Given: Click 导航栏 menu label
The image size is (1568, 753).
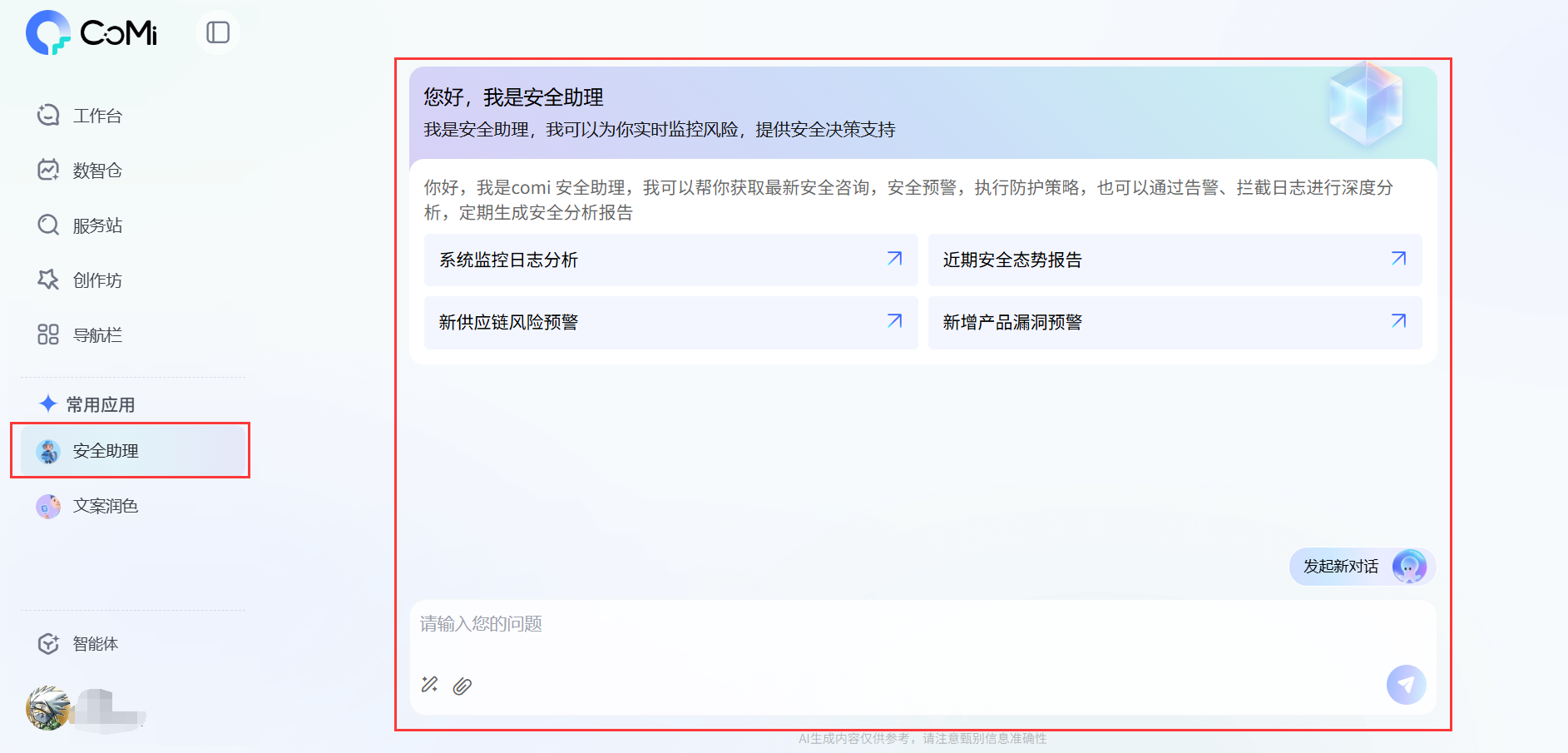Looking at the screenshot, I should point(97,335).
